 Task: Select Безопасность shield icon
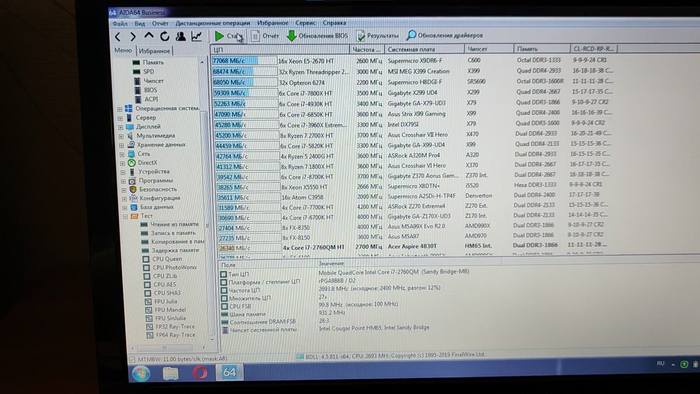click(x=133, y=189)
